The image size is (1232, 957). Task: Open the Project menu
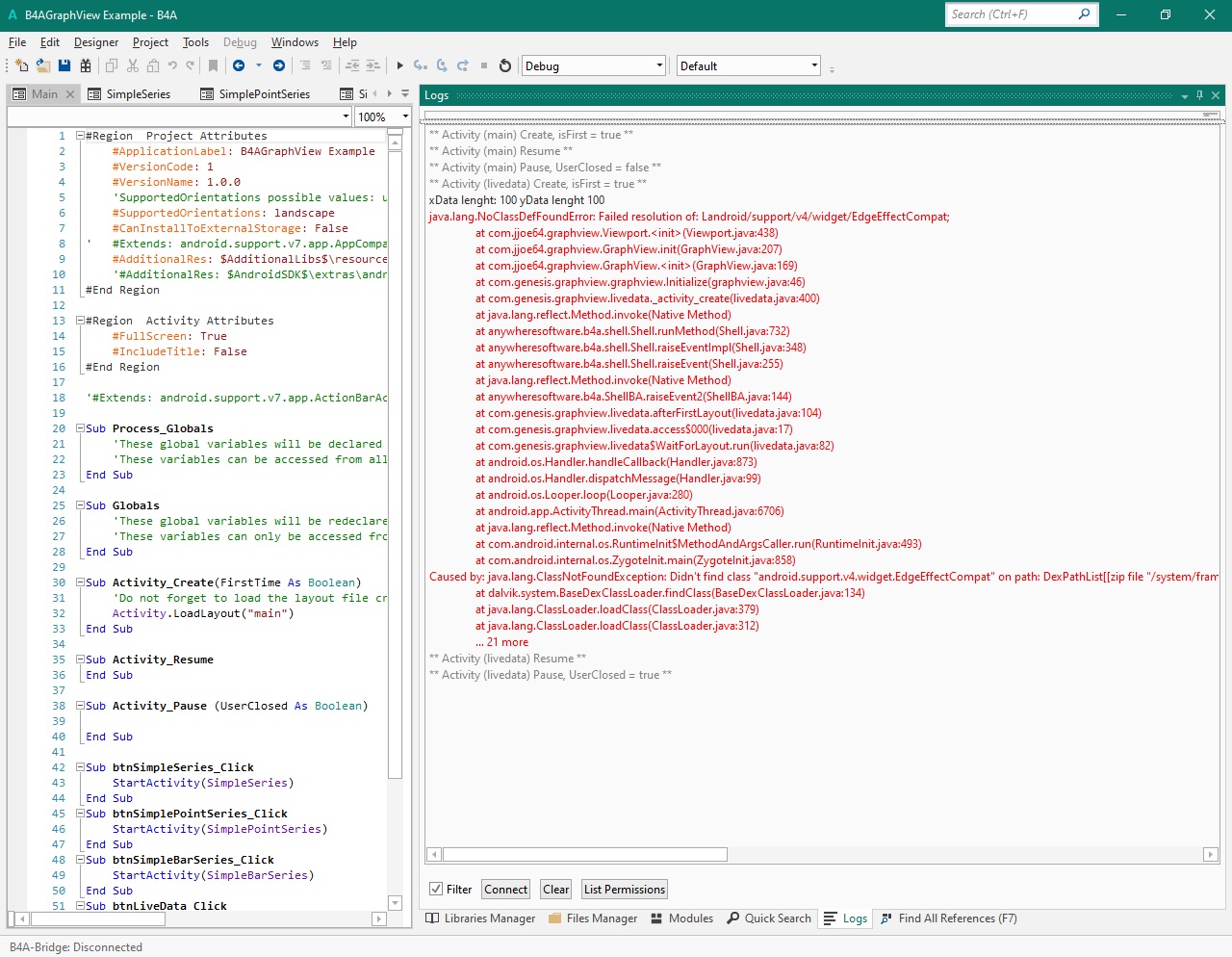[150, 42]
